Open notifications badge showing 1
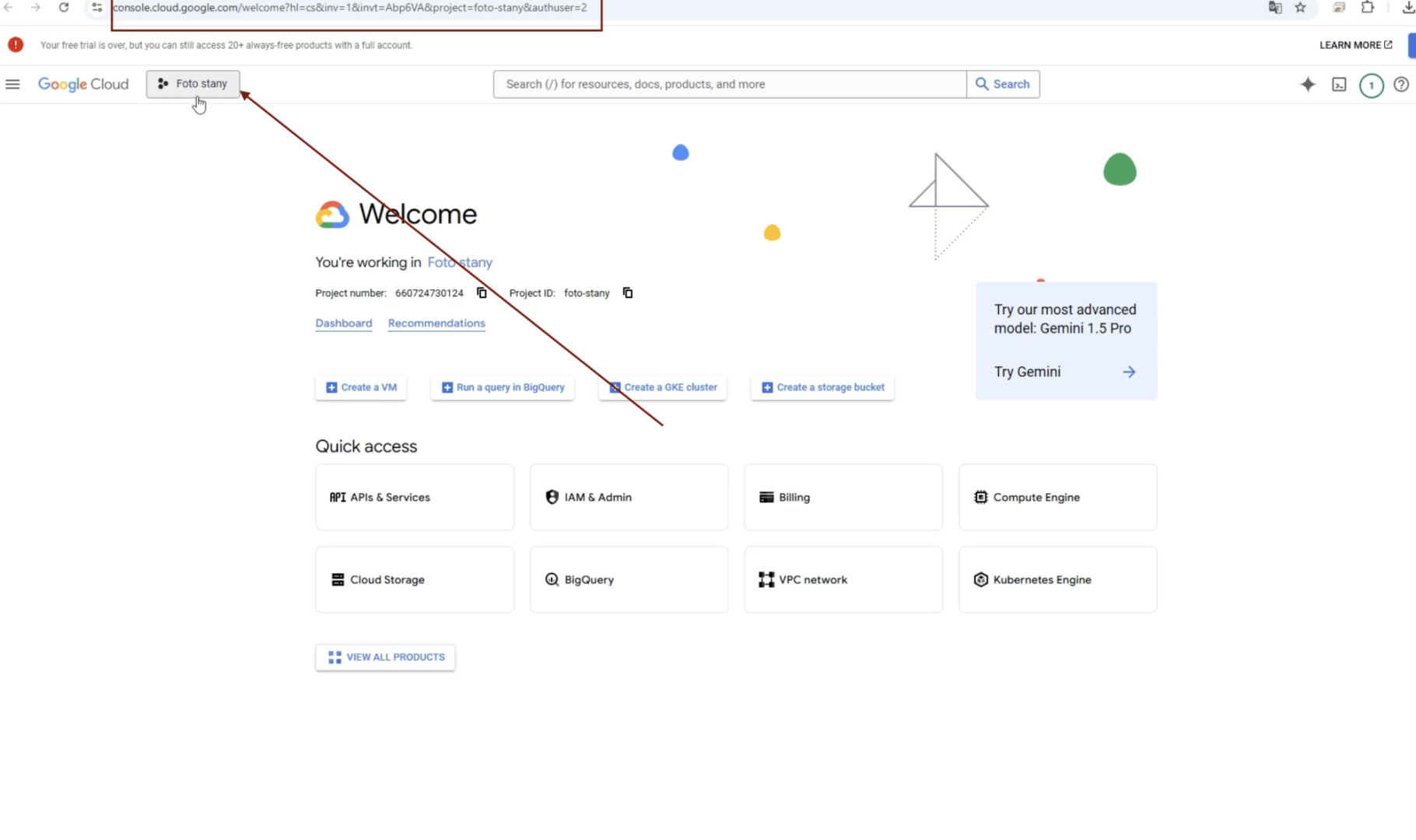This screenshot has width=1416, height=840. 1371,86
